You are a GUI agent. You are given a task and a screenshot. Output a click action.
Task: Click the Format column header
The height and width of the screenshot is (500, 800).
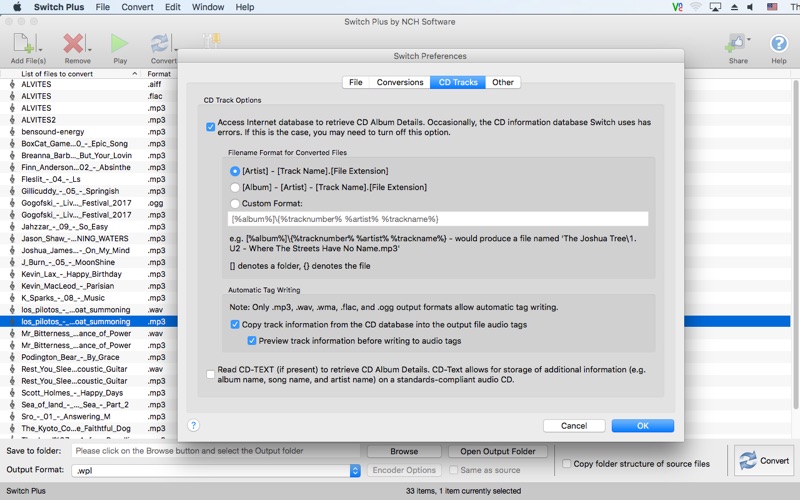pyautogui.click(x=159, y=73)
